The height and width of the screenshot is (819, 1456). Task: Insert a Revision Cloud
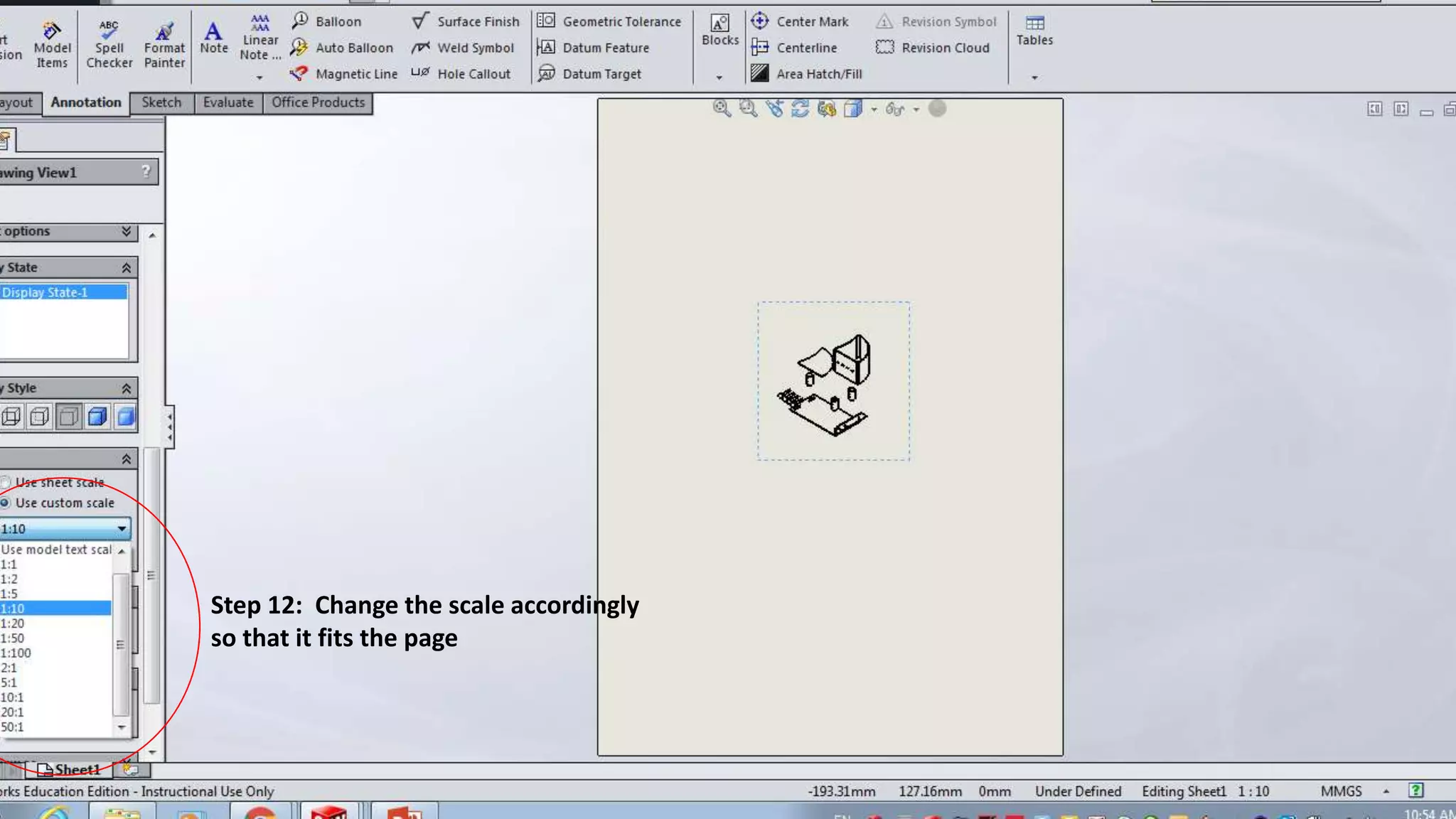[x=933, y=48]
